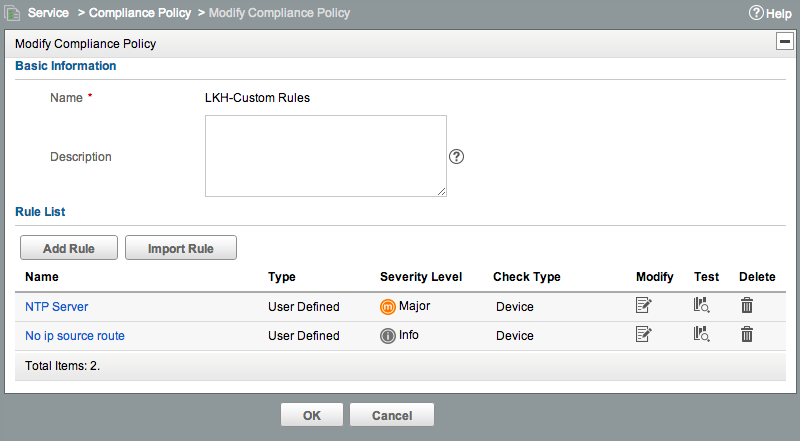Click the Service page icon in breadcrumb
Viewport: 800px width, 441px height.
click(12, 13)
